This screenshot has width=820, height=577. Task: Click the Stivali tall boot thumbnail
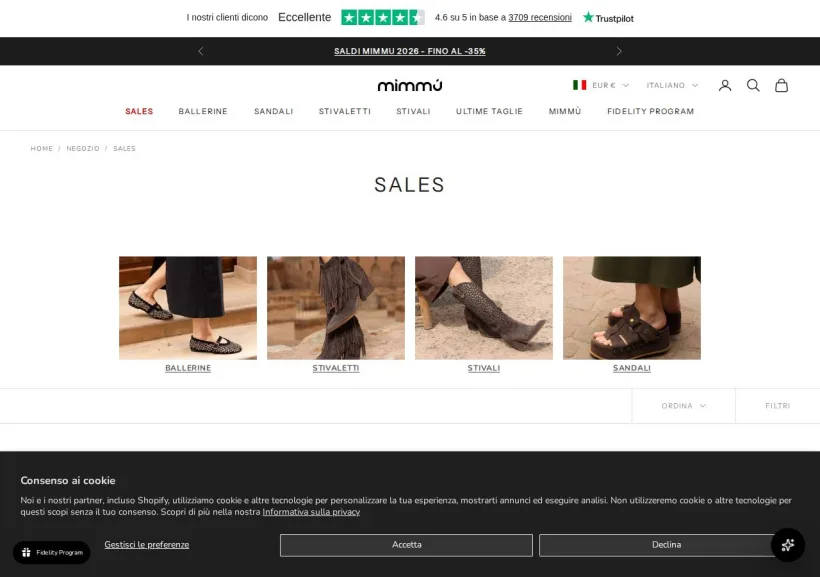(484, 308)
